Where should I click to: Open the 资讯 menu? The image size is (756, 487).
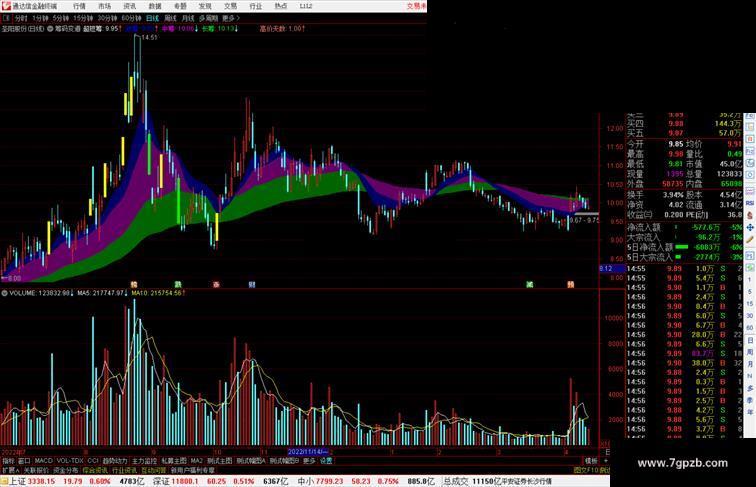[129, 6]
